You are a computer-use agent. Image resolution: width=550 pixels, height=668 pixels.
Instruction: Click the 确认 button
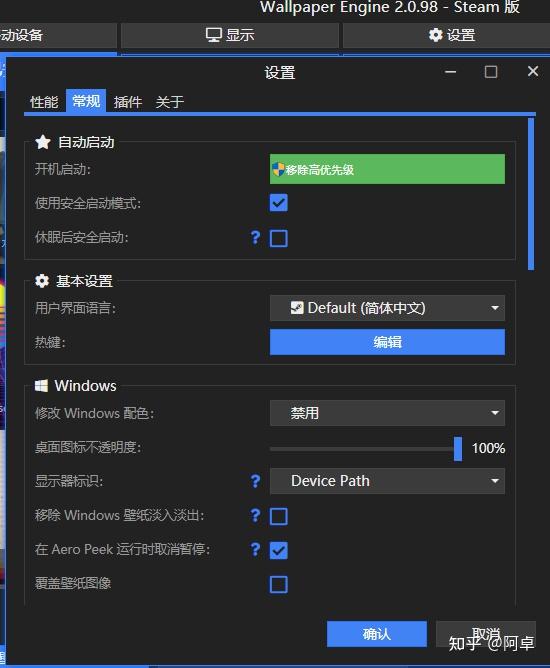377,634
